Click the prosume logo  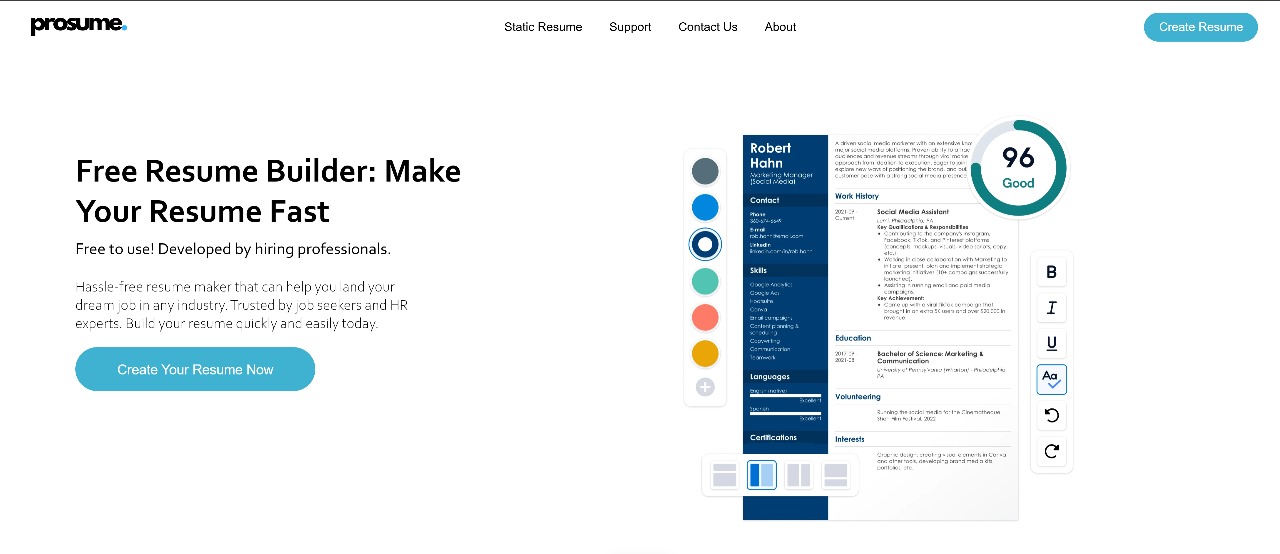coord(79,26)
